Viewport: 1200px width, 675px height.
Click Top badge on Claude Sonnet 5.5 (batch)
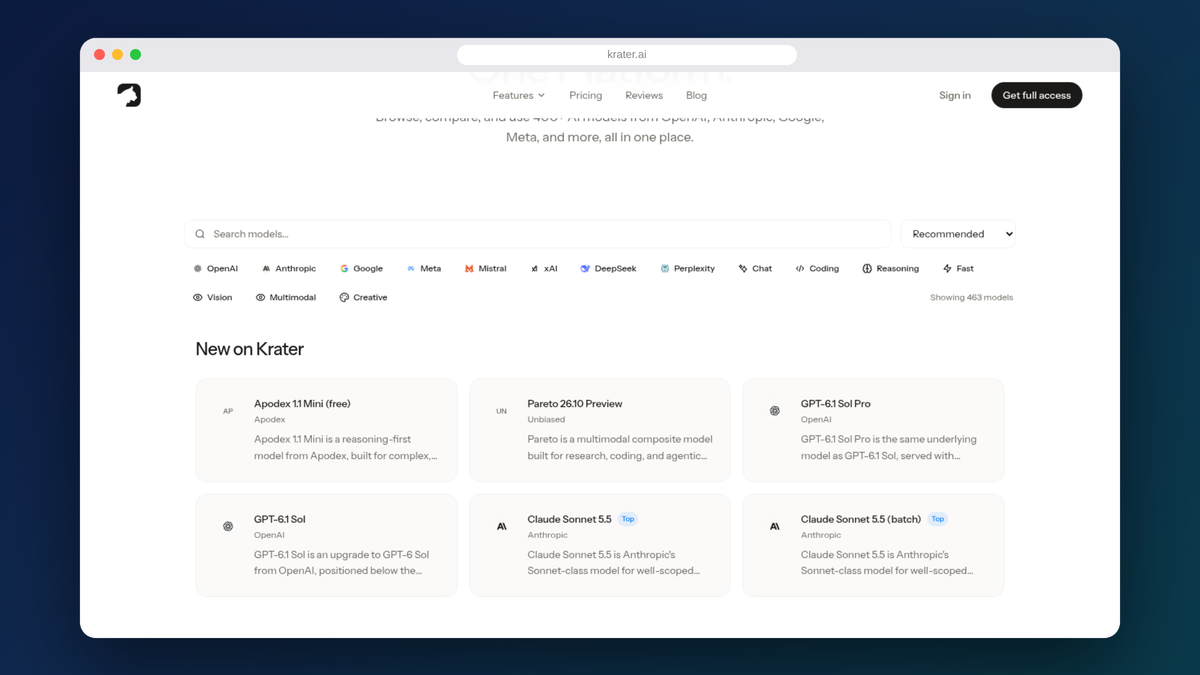click(938, 519)
